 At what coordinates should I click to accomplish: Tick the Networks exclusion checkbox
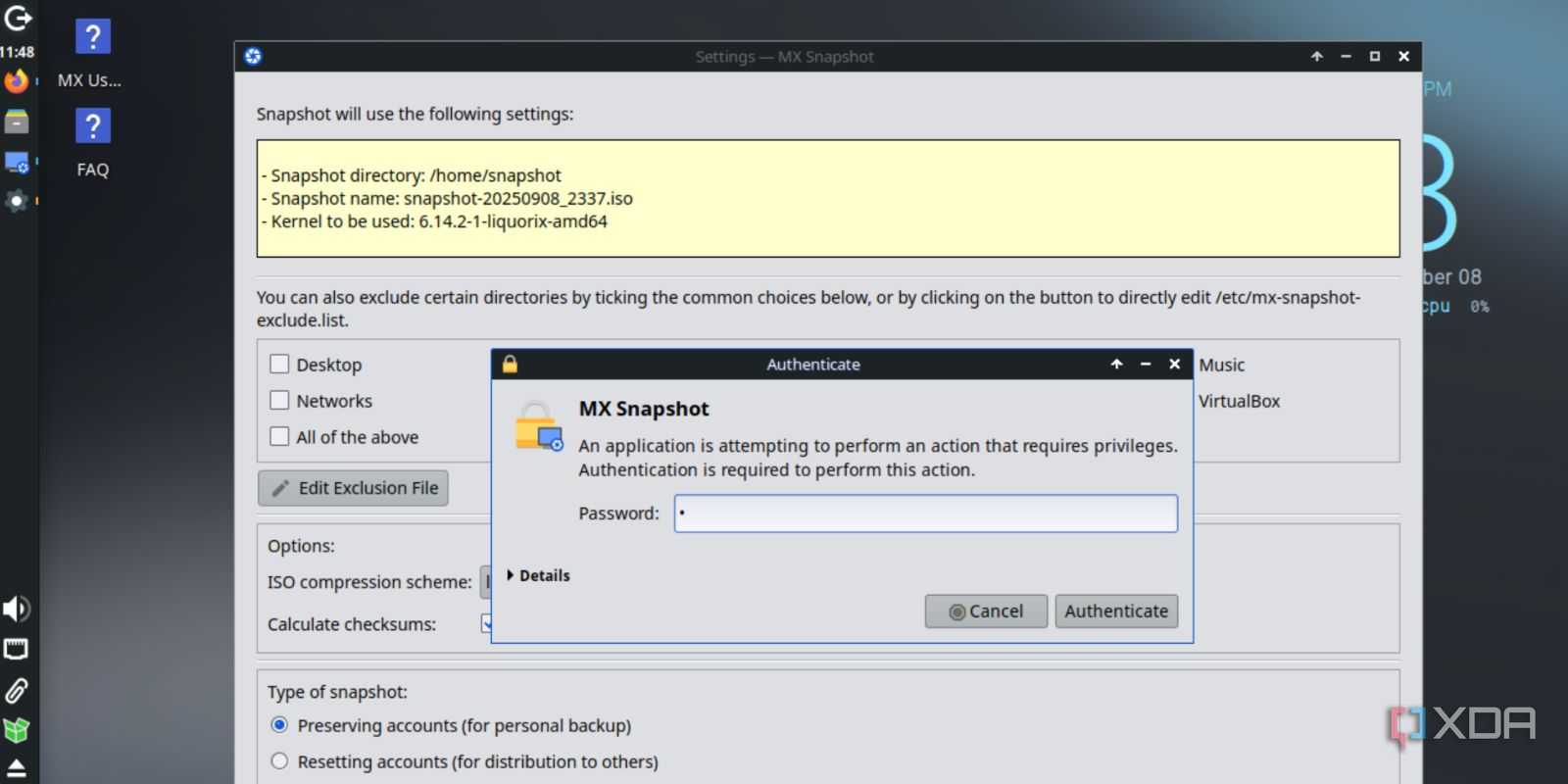[279, 401]
